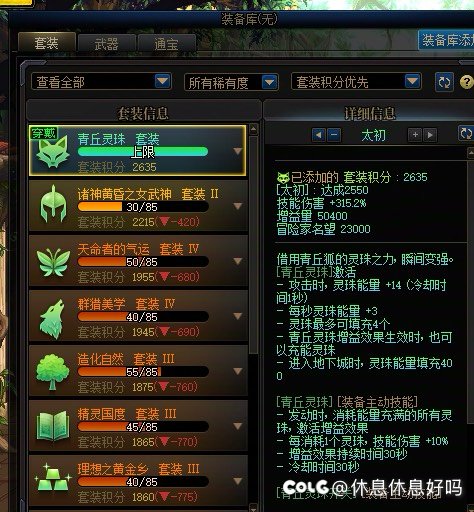Click the plus button next to 太初
Image resolution: width=474 pixels, height=512 pixels.
[415, 135]
